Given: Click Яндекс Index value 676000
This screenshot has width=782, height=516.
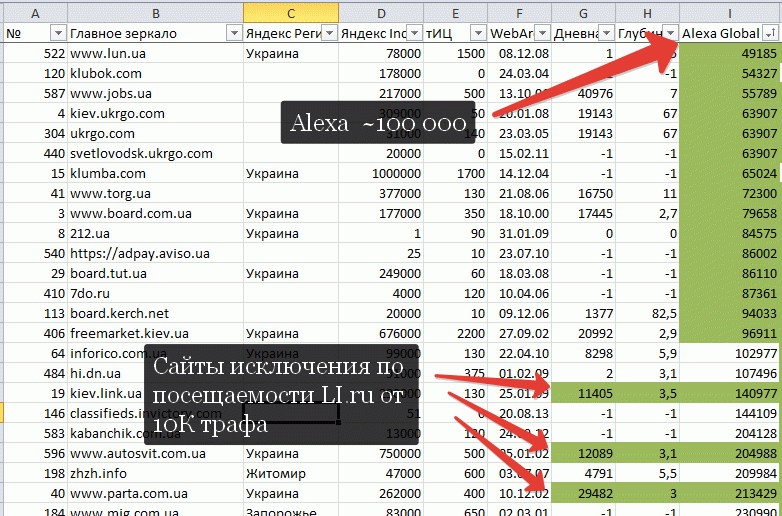Looking at the screenshot, I should 381,333.
